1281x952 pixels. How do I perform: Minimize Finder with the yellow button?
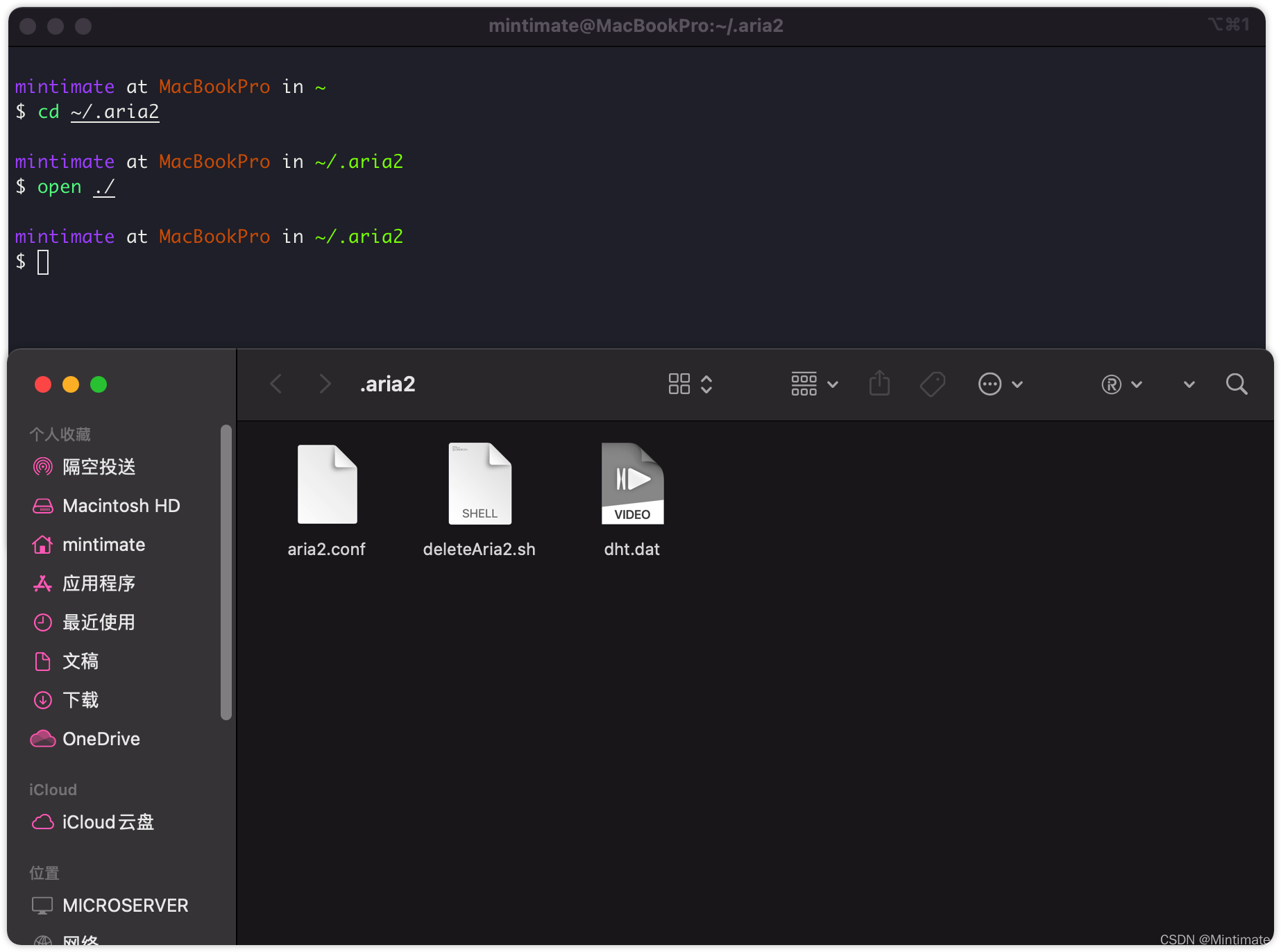click(71, 384)
